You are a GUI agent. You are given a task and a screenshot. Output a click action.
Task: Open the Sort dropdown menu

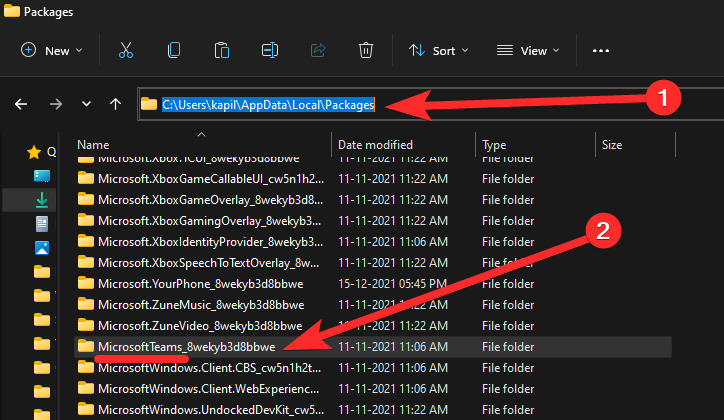438,50
